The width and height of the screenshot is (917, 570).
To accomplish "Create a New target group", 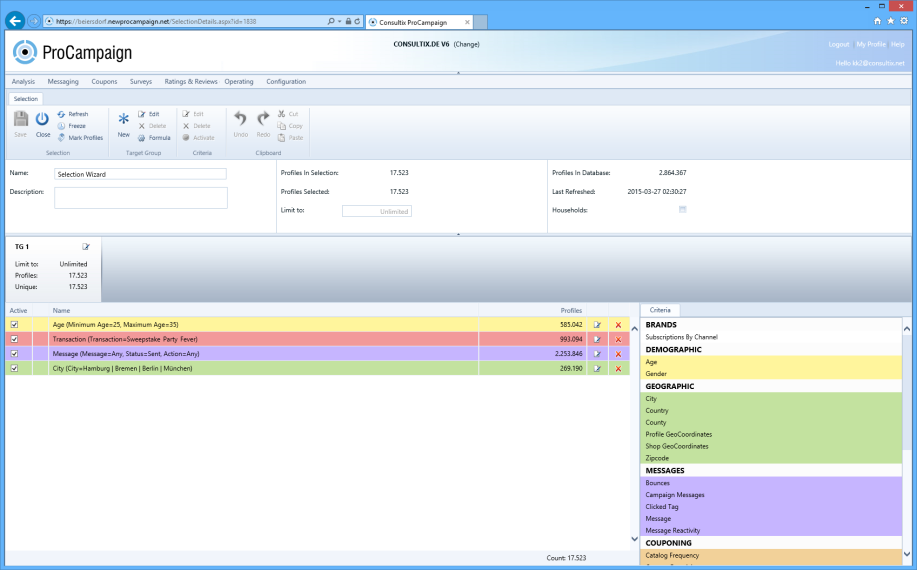I will coord(123,123).
